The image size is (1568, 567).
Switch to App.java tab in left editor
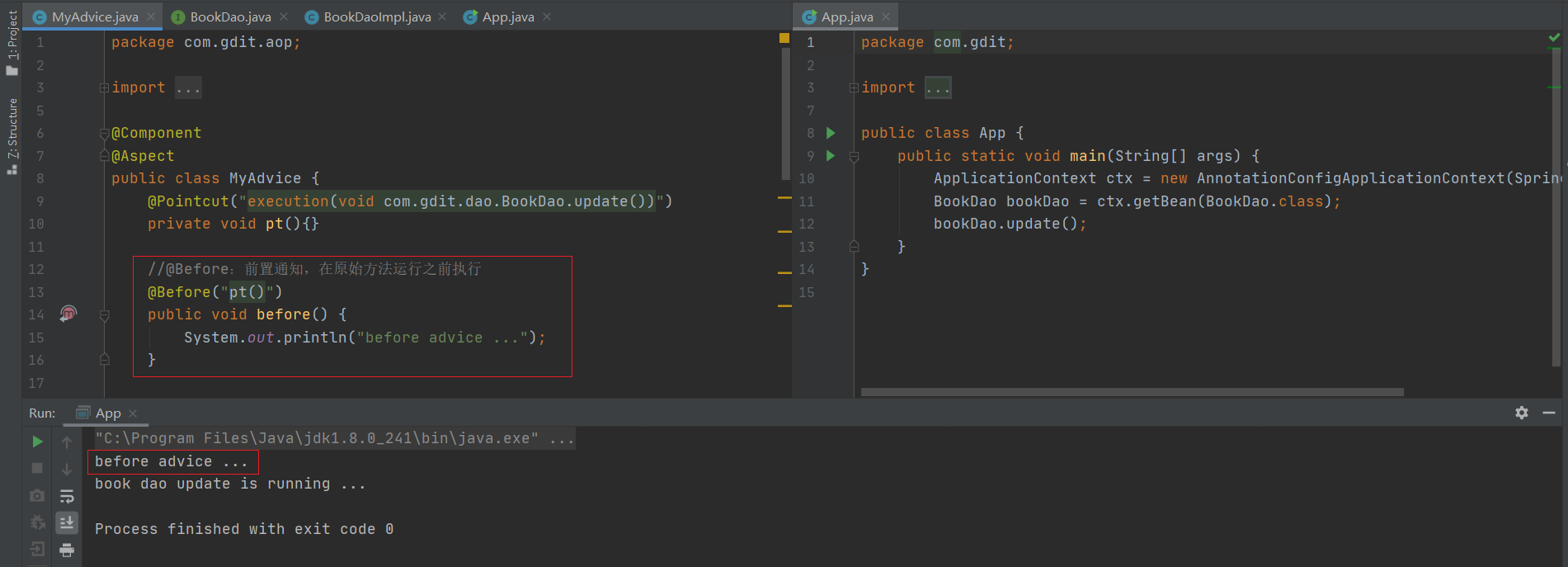click(x=508, y=17)
